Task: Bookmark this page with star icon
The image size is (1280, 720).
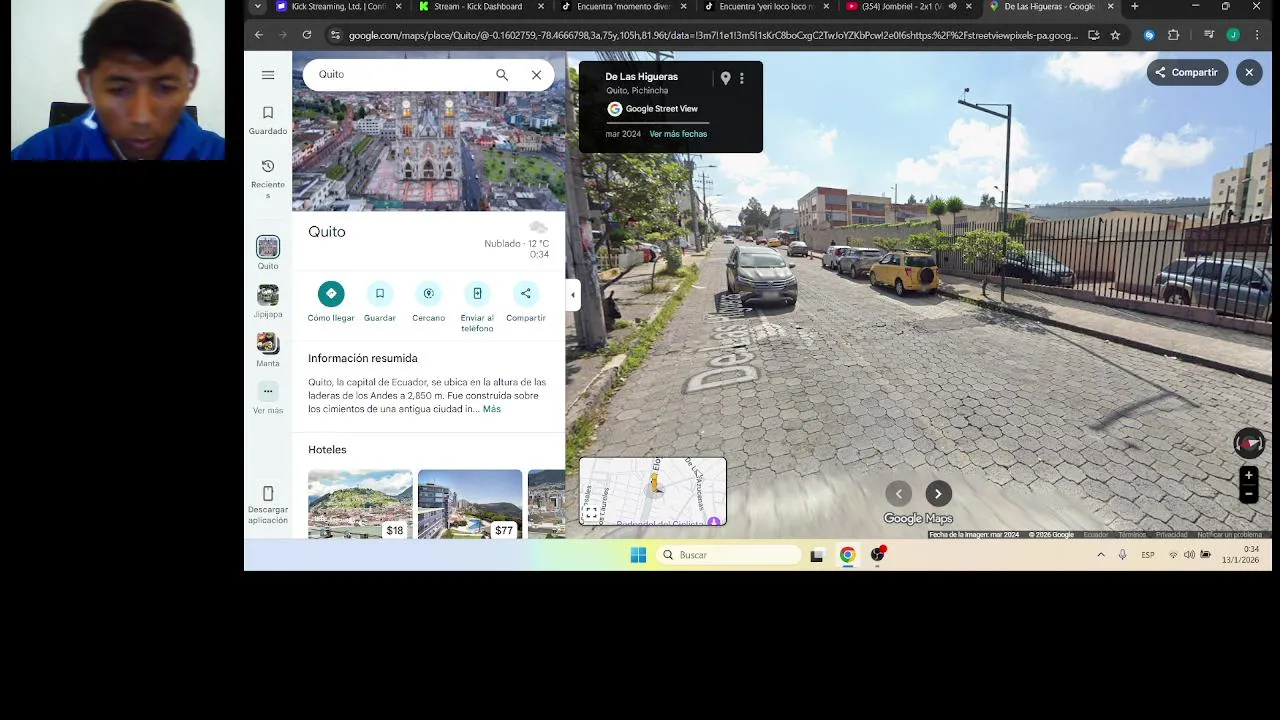Action: tap(1115, 35)
